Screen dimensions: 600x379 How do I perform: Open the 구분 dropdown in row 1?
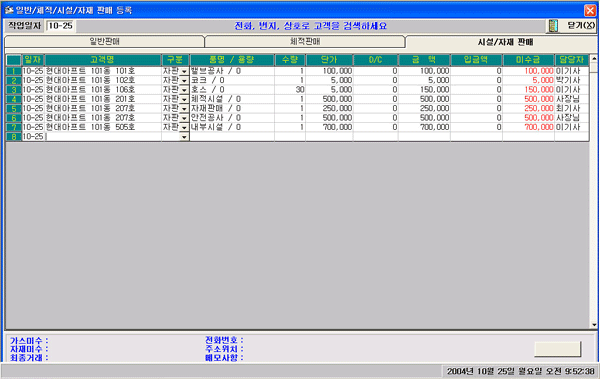[184, 72]
